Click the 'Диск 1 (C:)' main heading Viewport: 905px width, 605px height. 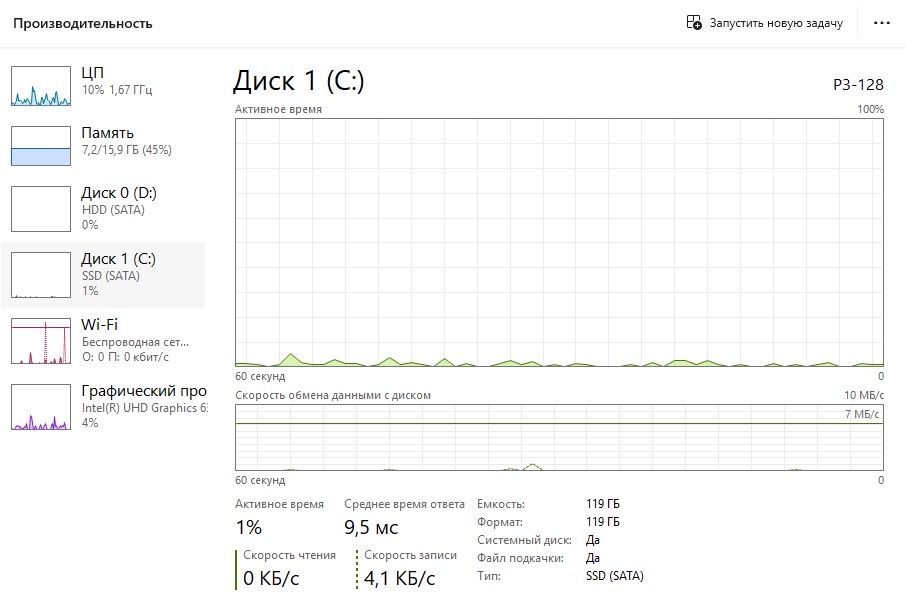pos(298,81)
